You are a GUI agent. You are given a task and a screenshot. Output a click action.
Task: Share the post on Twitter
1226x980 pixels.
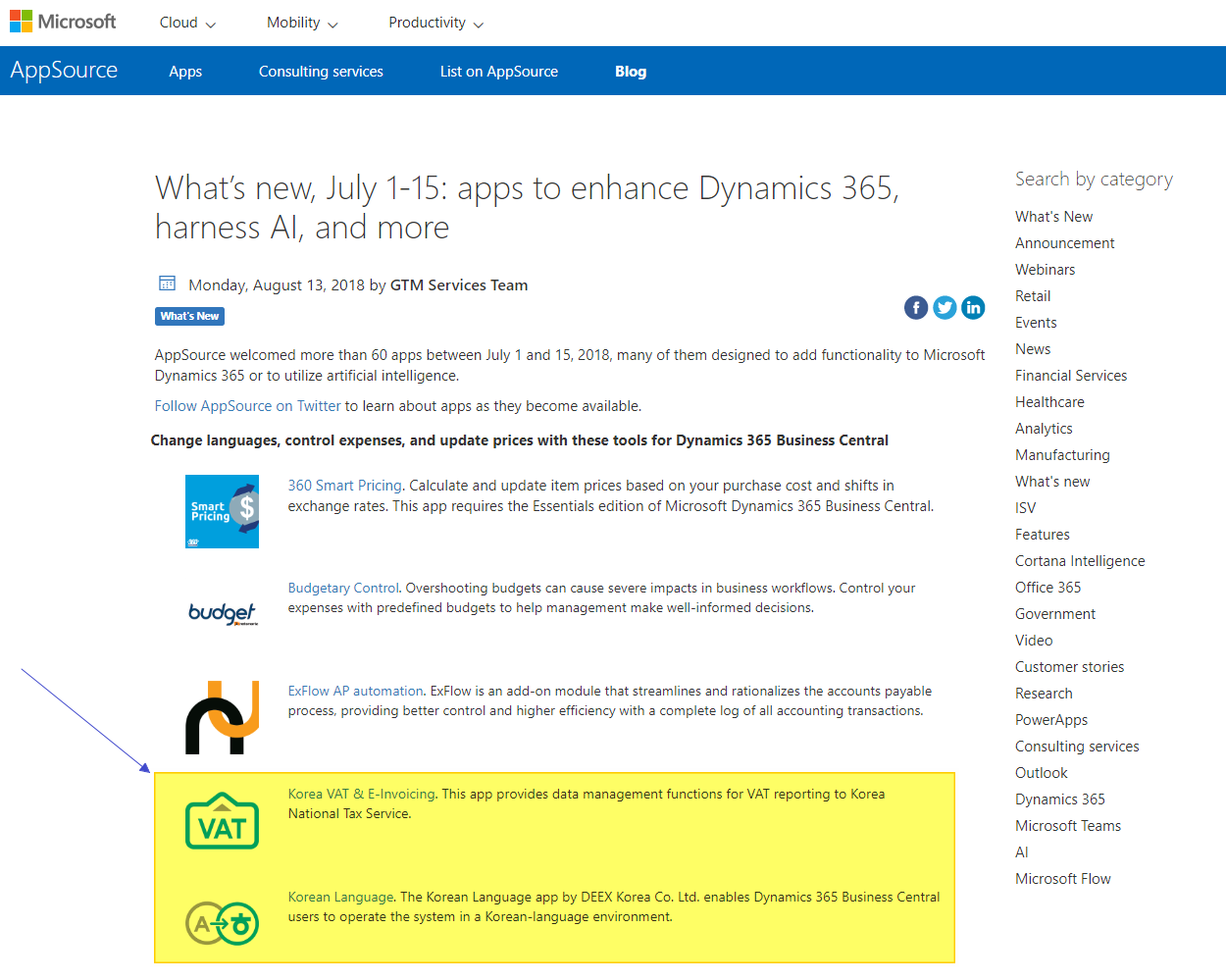point(945,308)
